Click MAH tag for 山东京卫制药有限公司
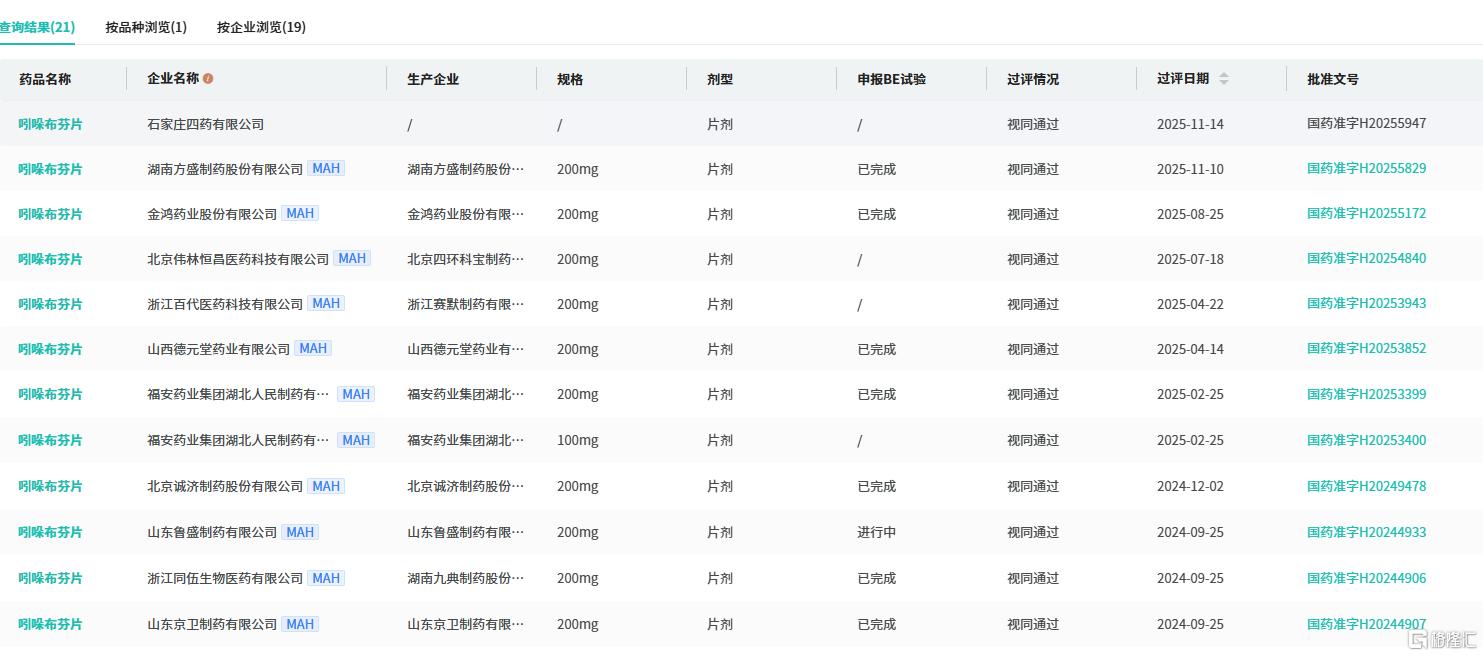Screen dimensions: 1483x656 300,624
